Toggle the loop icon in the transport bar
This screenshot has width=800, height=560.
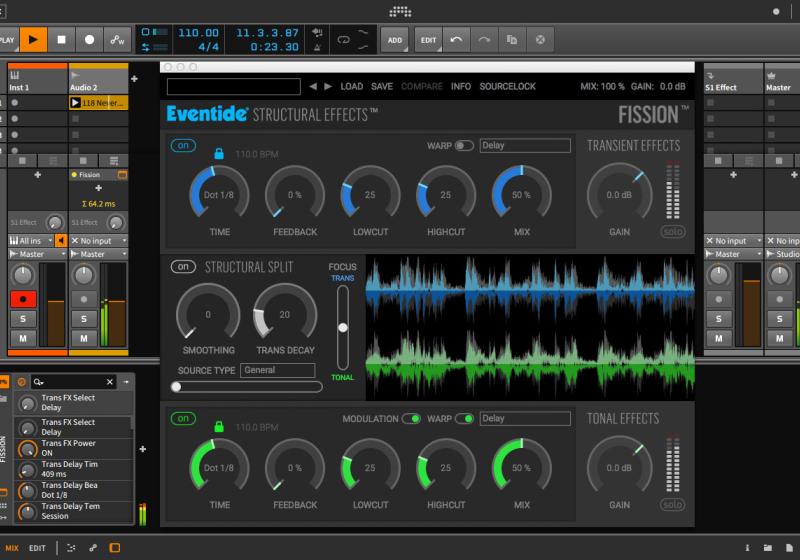tap(344, 40)
